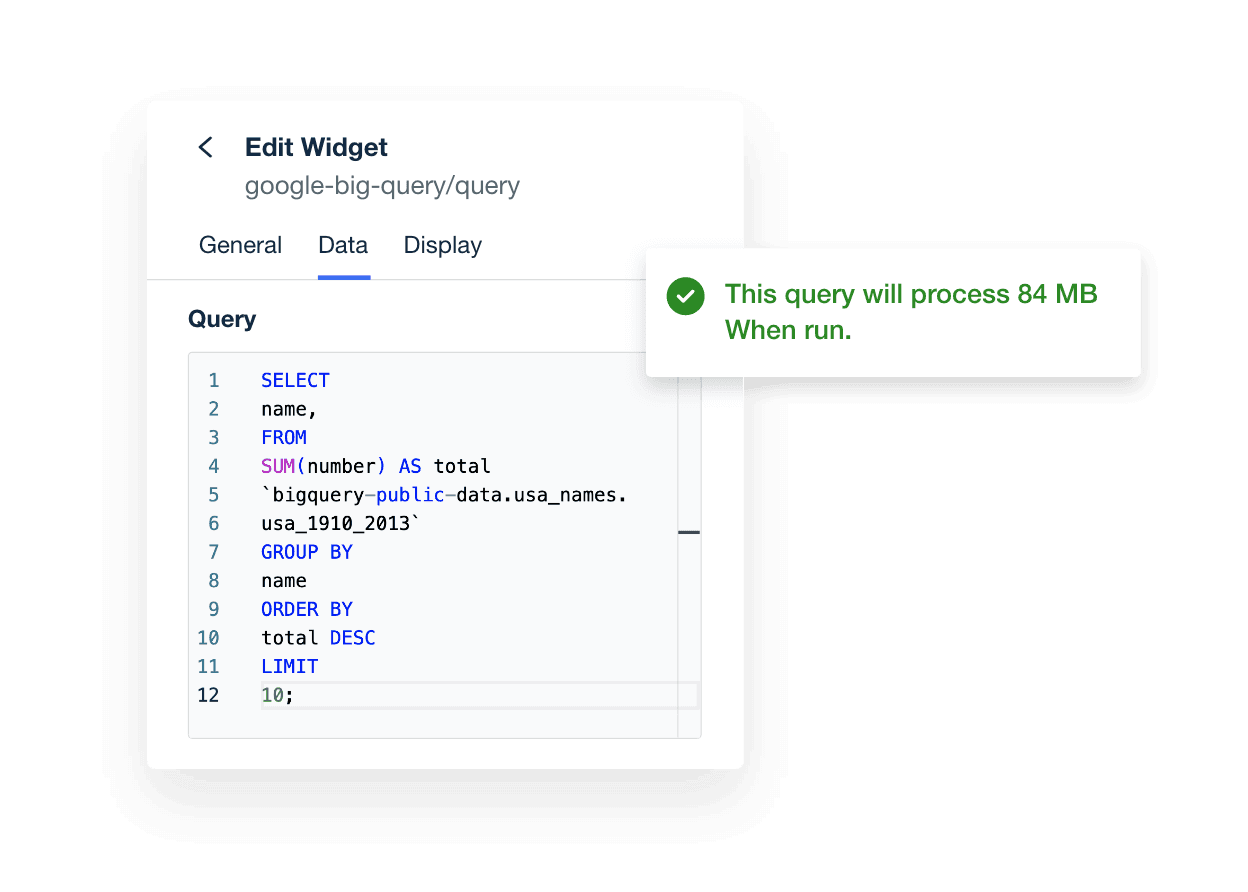Click the editor scrollbar thumb
Viewport: 1248px width, 892px height.
click(688, 533)
